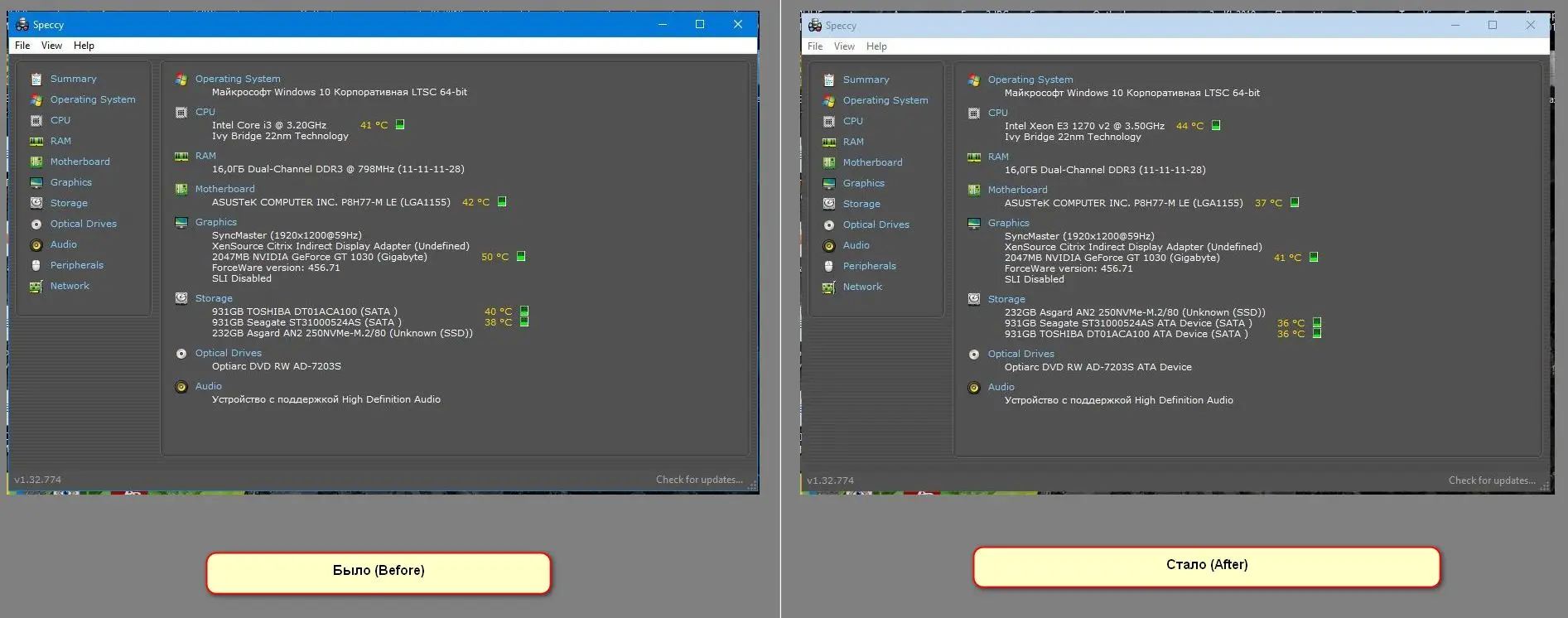Open Motherboard sidebar icon in Core i3 window
Image resolution: width=1568 pixels, height=618 pixels.
tap(36, 162)
